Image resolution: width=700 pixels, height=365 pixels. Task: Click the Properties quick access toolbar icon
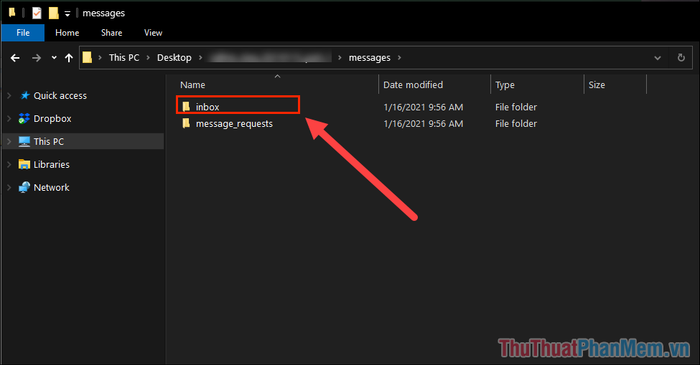click(37, 13)
